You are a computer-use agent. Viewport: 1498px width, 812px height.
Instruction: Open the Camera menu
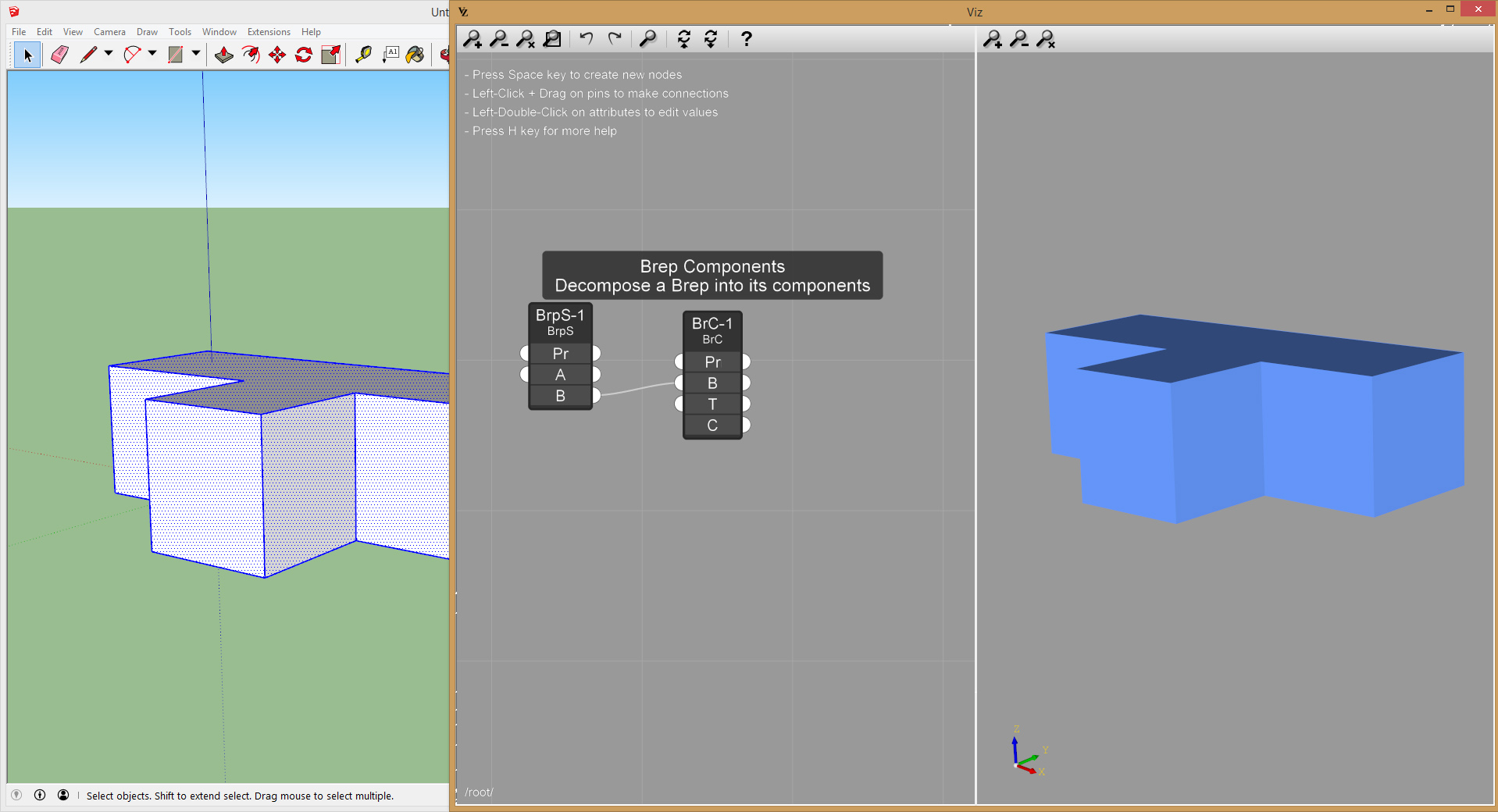(x=109, y=32)
